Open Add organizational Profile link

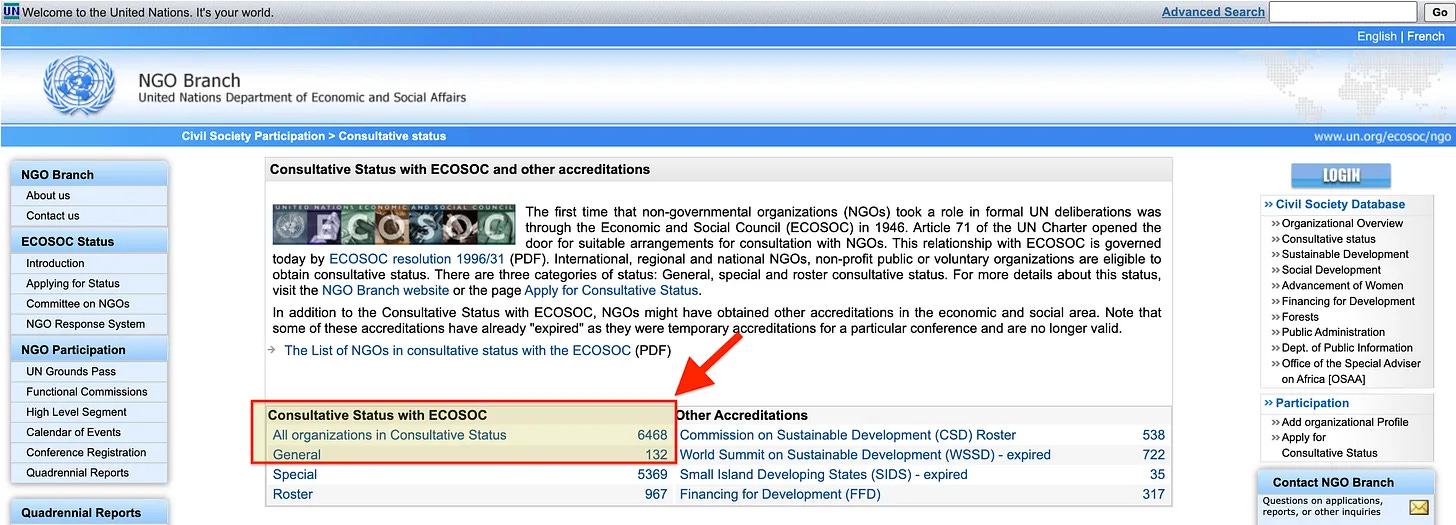click(x=1345, y=422)
